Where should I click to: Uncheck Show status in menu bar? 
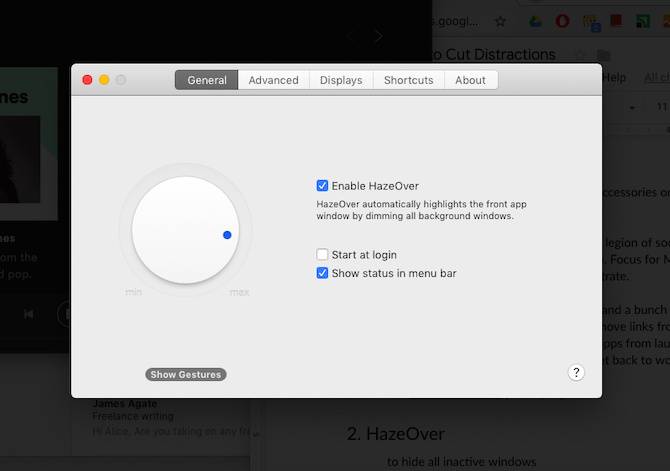point(322,273)
